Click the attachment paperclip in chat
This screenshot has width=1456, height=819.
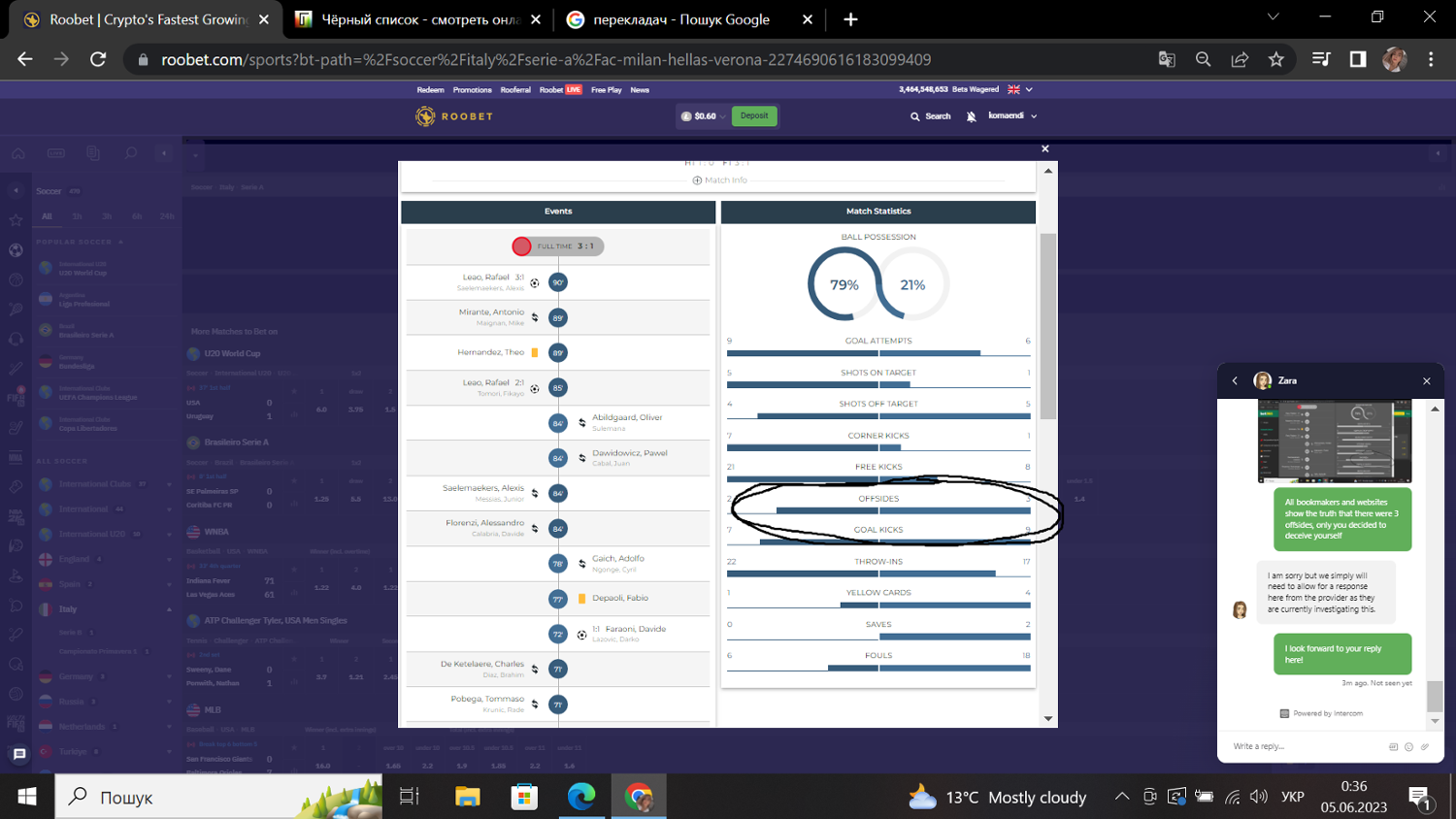[x=1425, y=746]
